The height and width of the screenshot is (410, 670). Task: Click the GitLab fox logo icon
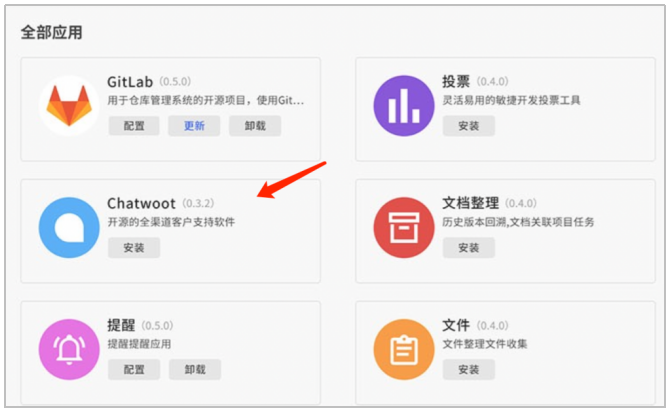(69, 105)
